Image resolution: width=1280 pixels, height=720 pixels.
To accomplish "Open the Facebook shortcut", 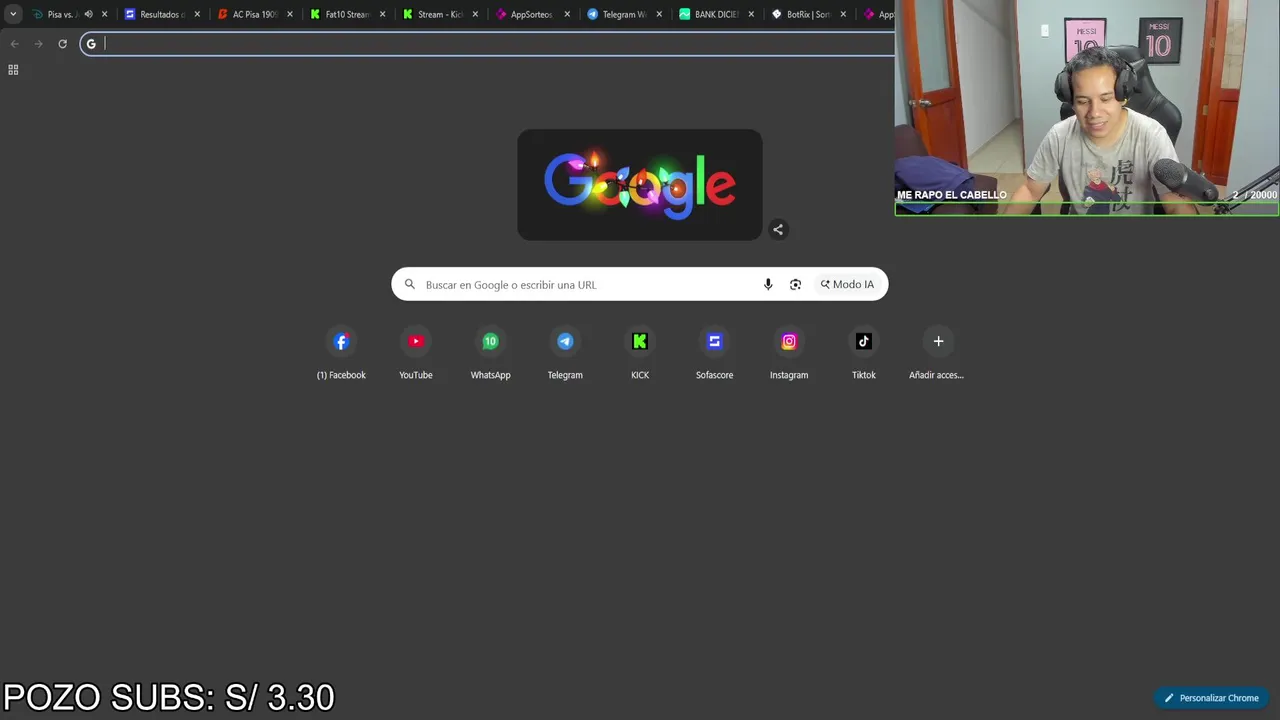I will tap(341, 354).
